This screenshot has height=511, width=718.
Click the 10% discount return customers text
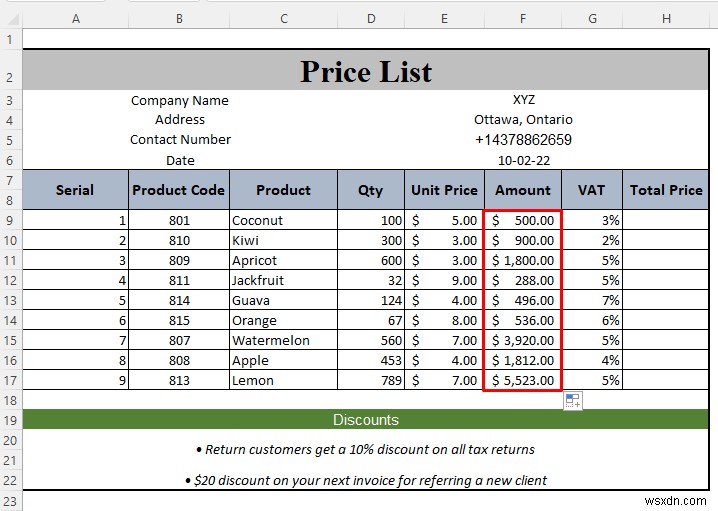coord(365,449)
